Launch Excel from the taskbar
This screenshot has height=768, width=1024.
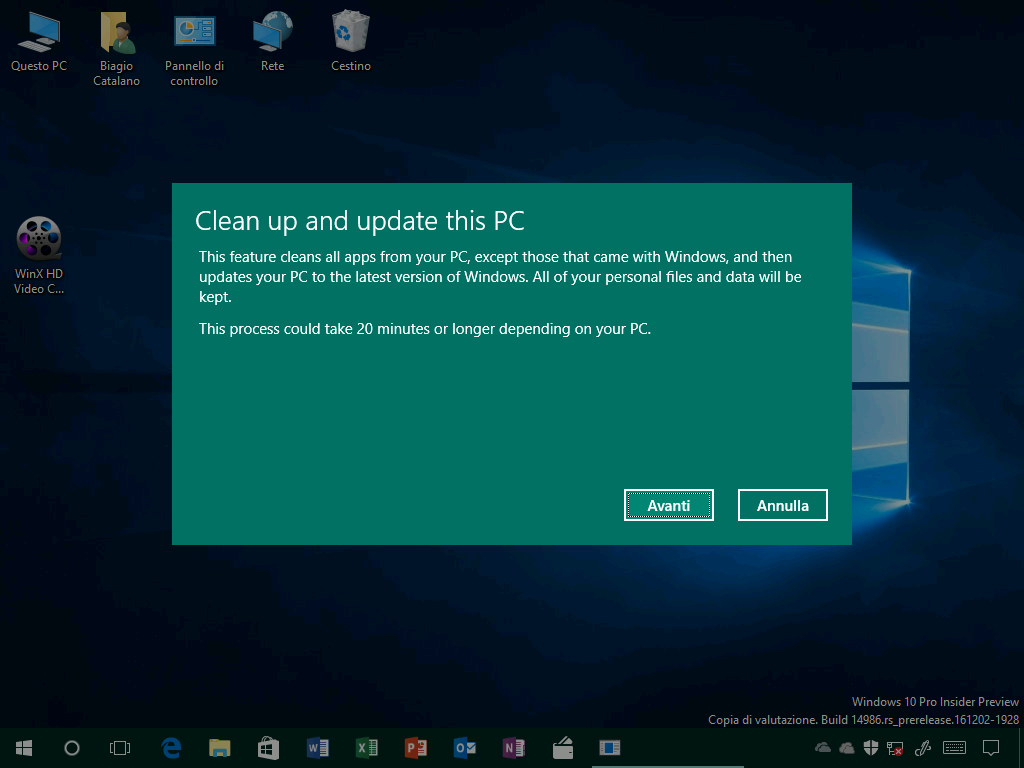point(366,748)
